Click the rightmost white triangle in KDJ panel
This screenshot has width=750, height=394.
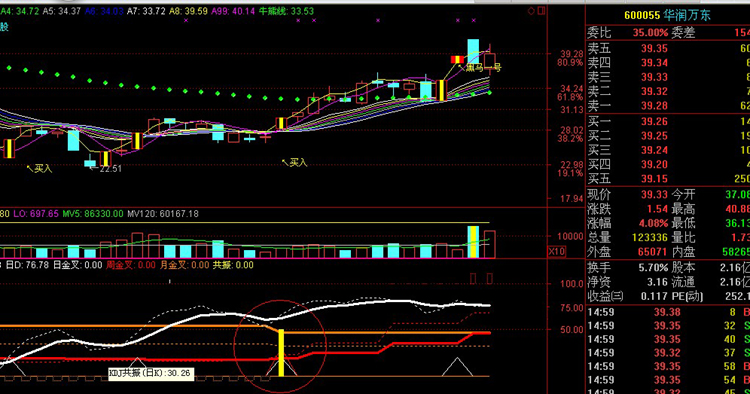point(457,367)
